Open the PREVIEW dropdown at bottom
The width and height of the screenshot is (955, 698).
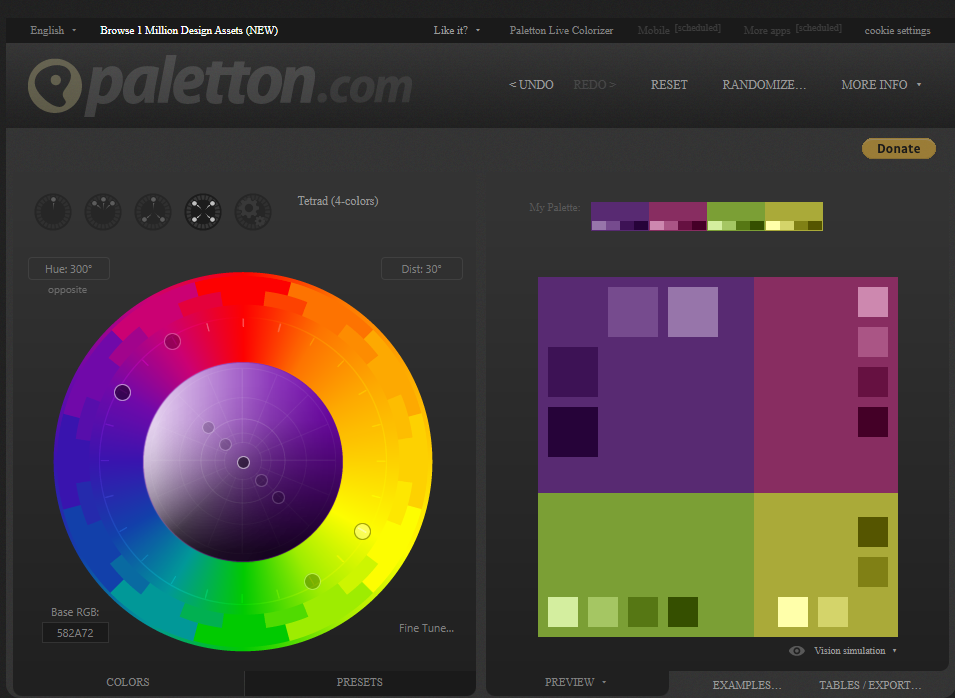pos(575,683)
